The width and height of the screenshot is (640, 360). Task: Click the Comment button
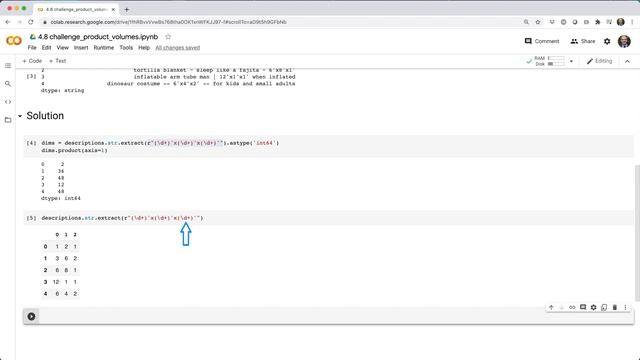tap(542, 41)
